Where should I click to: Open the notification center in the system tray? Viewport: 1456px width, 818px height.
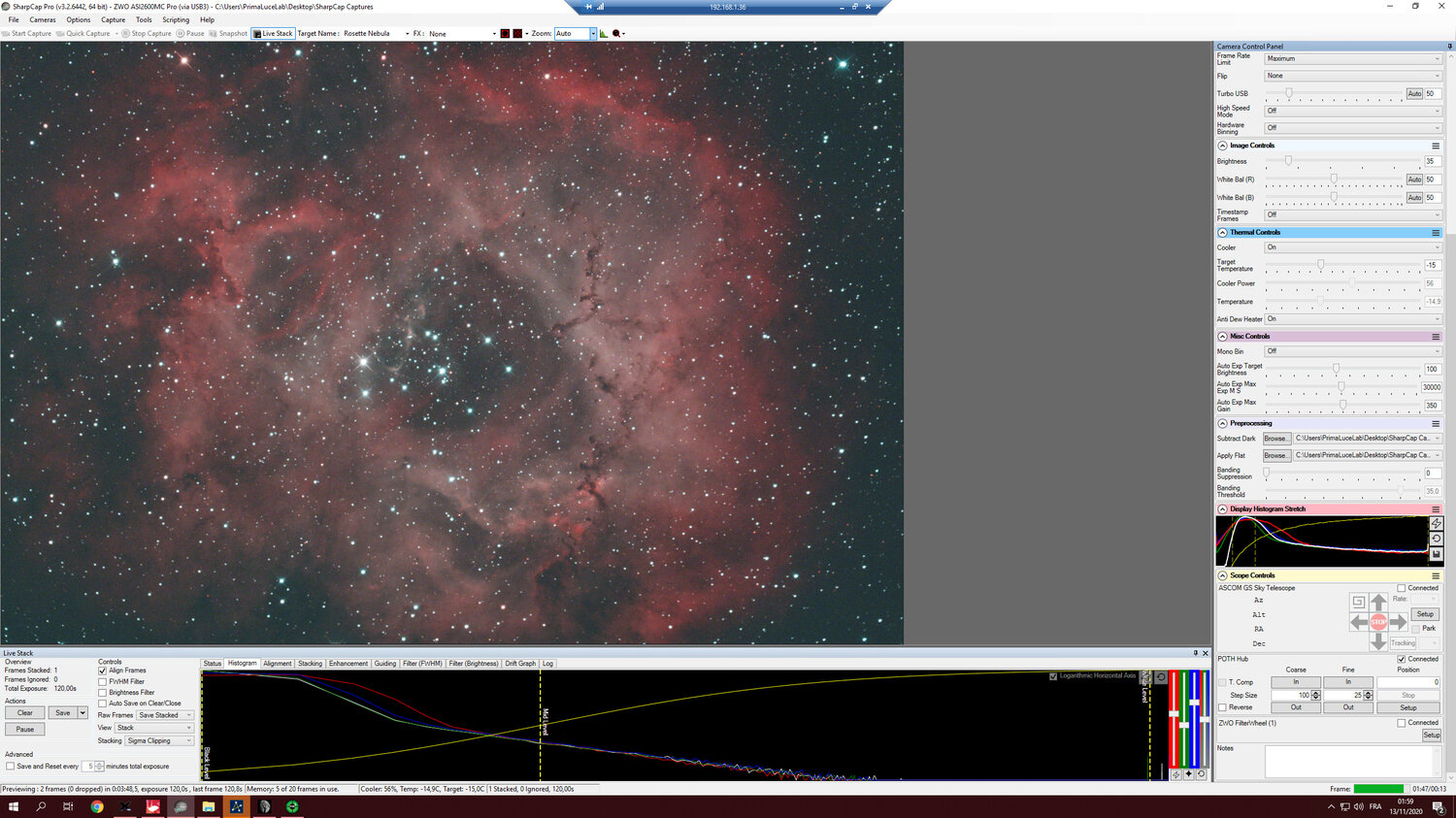pyautogui.click(x=1439, y=806)
